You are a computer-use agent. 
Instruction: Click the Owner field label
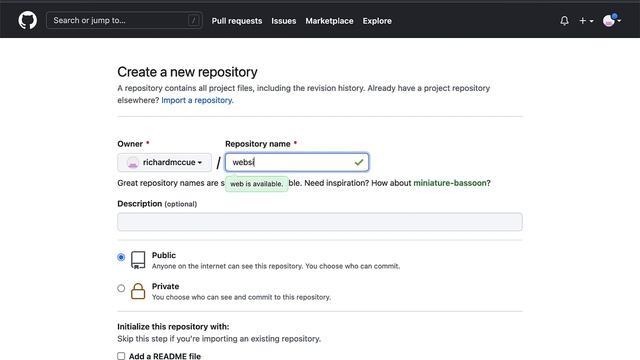point(130,144)
